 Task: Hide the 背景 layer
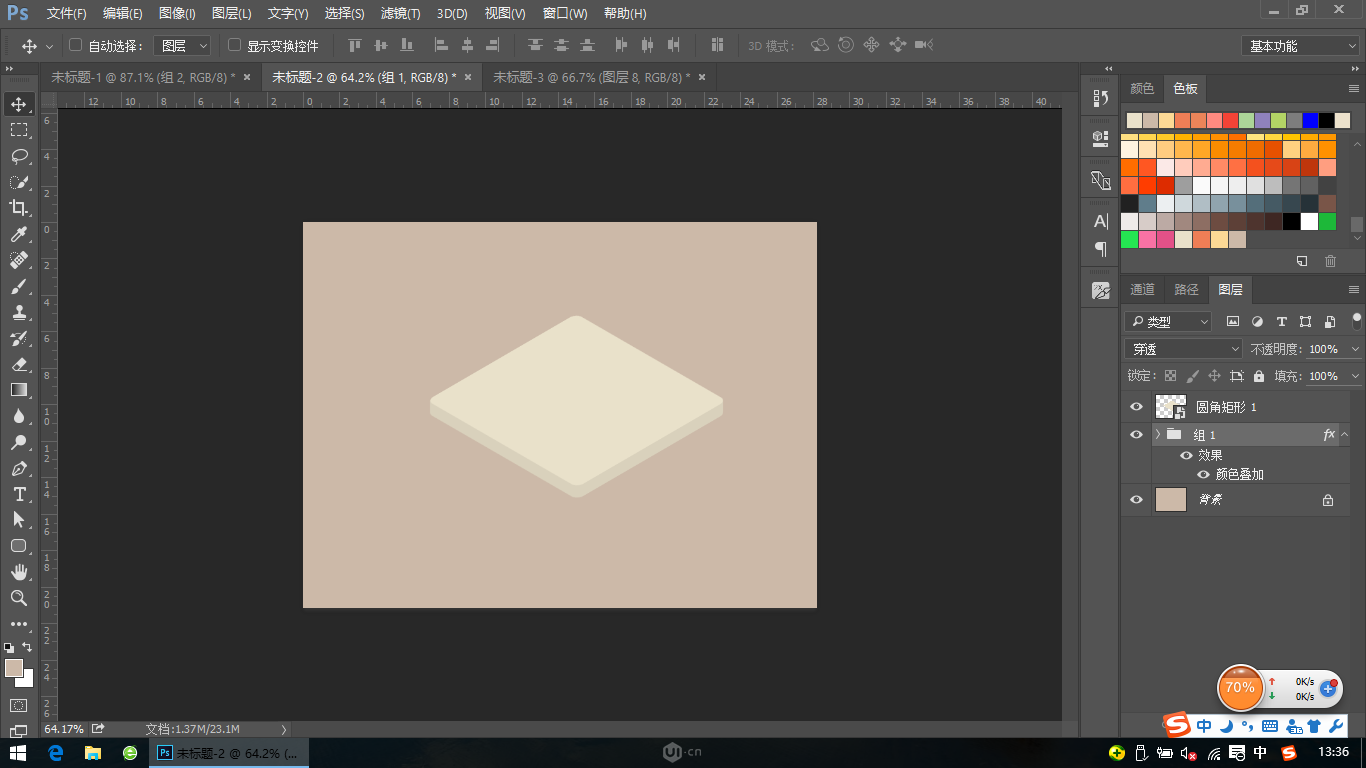pyautogui.click(x=1136, y=499)
